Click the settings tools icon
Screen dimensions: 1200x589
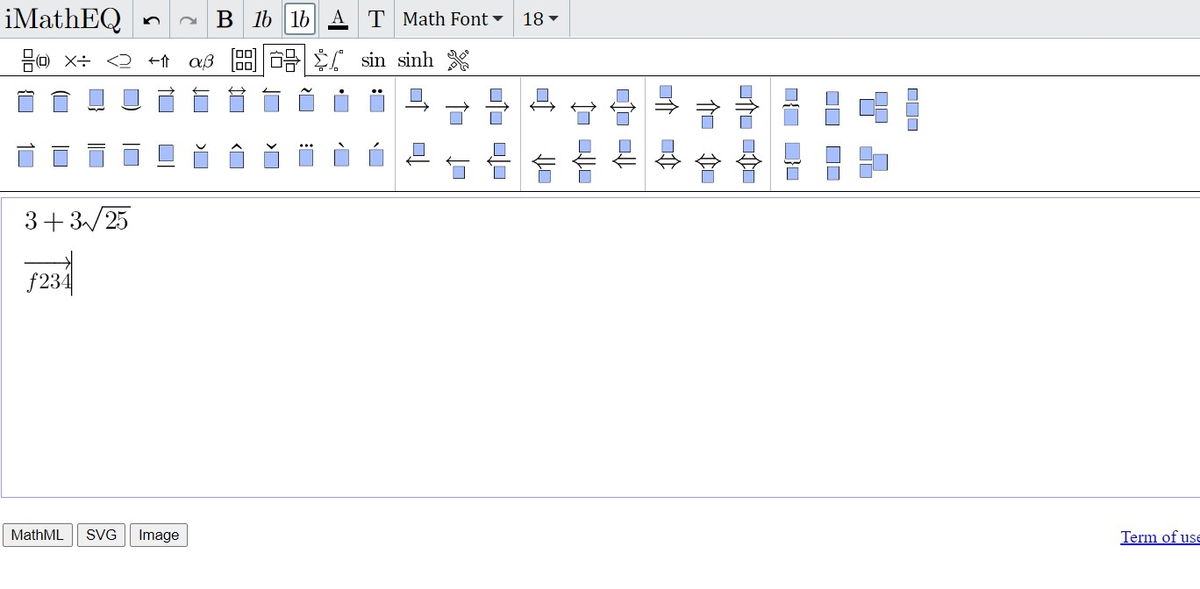458,60
